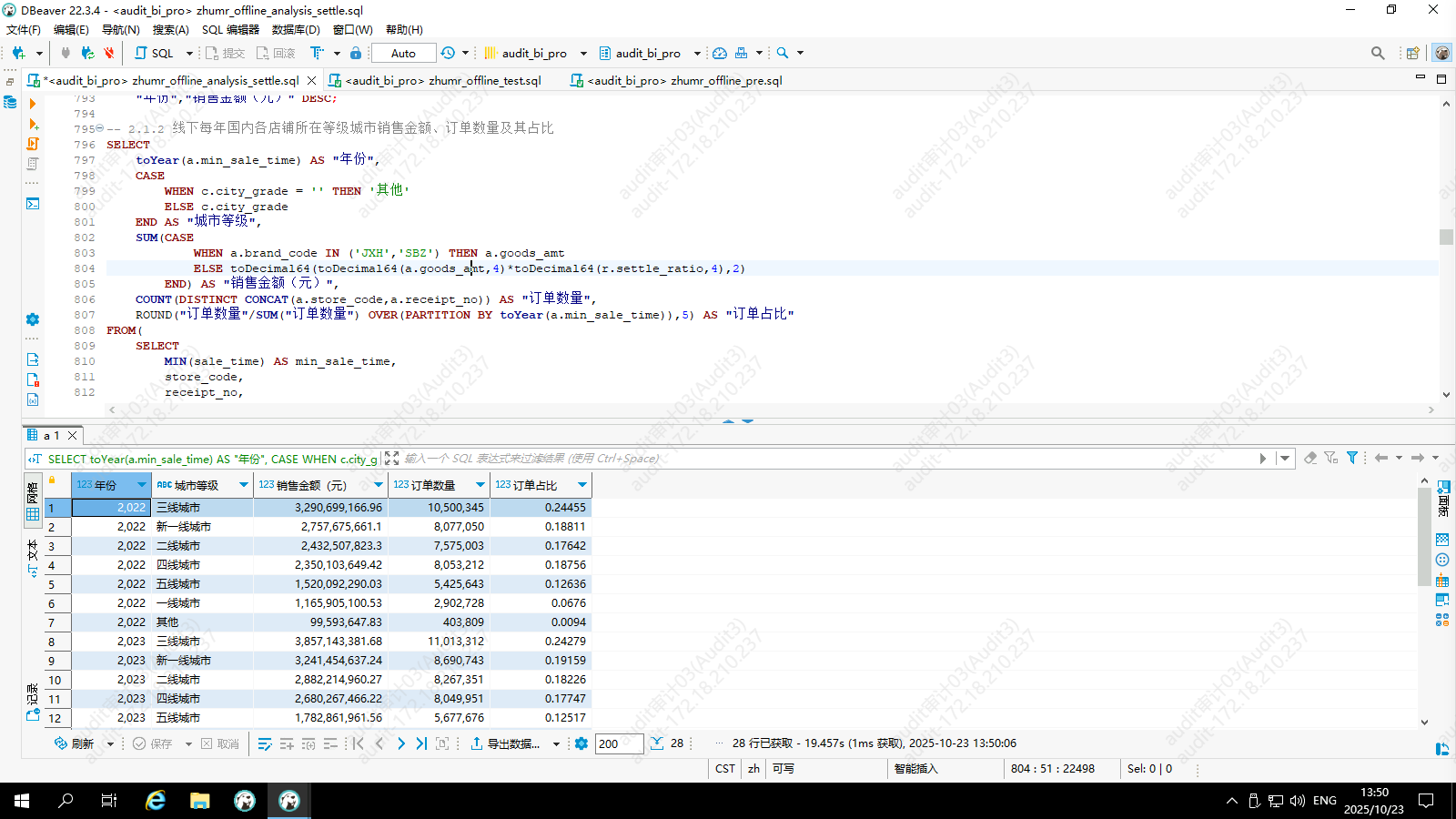
Task: Switch to the zhumr_offline_test.sql tab
Action: (442, 81)
